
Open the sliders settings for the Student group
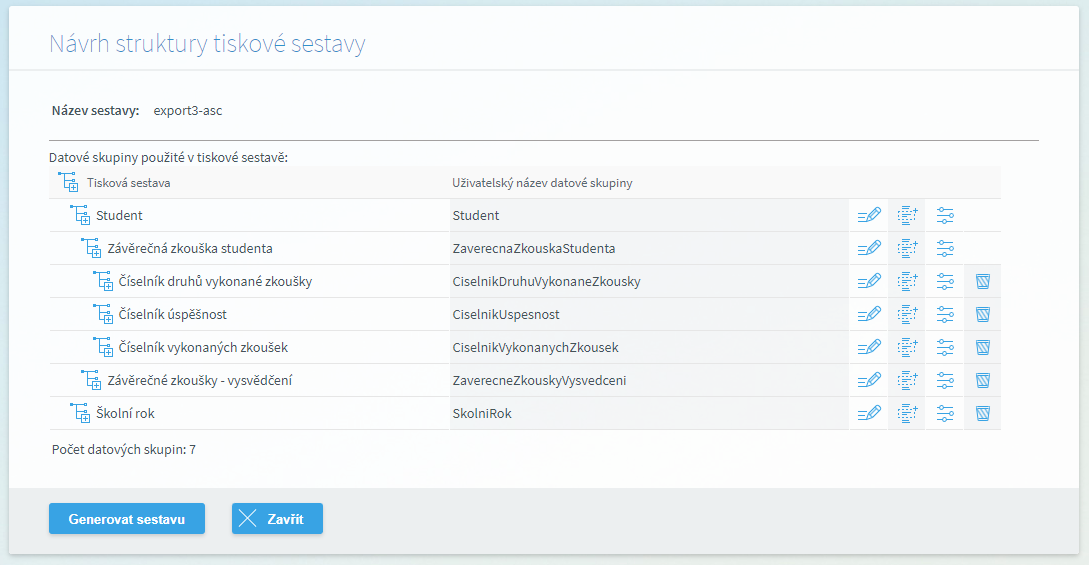click(x=945, y=215)
